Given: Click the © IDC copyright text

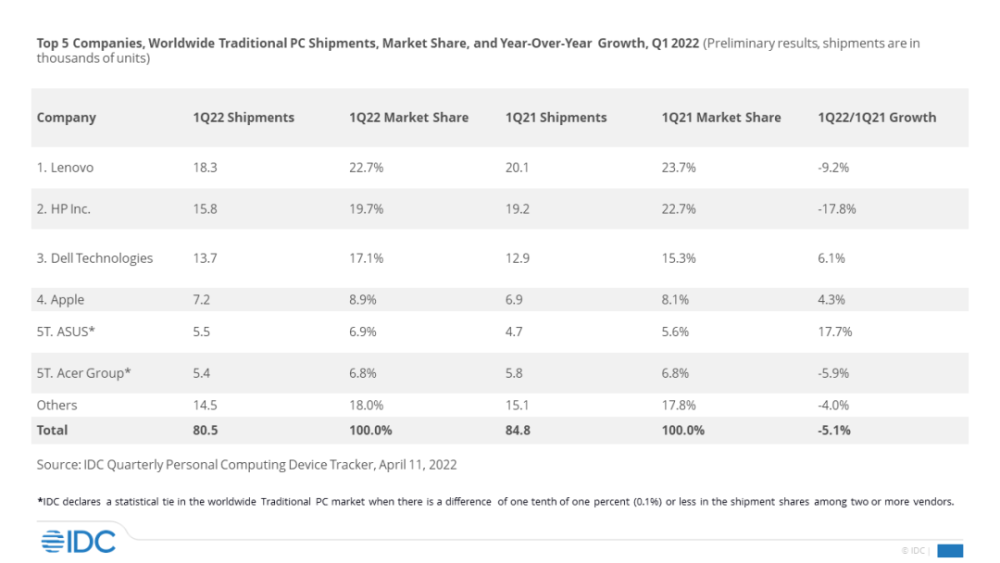Looking at the screenshot, I should [x=914, y=550].
